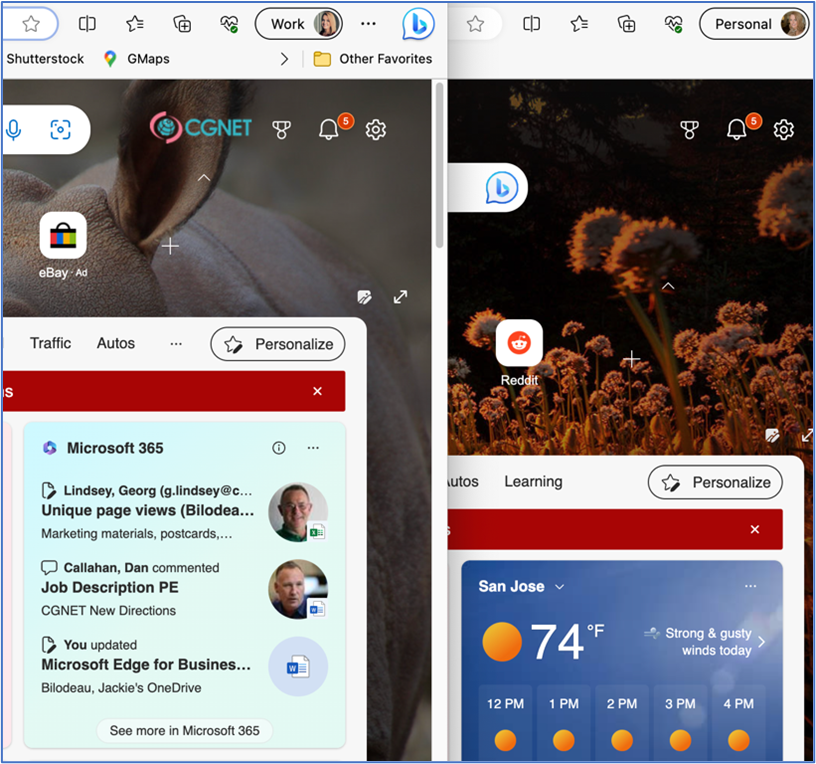Click Personalize button in the Work window
Image resolution: width=816 pixels, height=764 pixels.
278,344
